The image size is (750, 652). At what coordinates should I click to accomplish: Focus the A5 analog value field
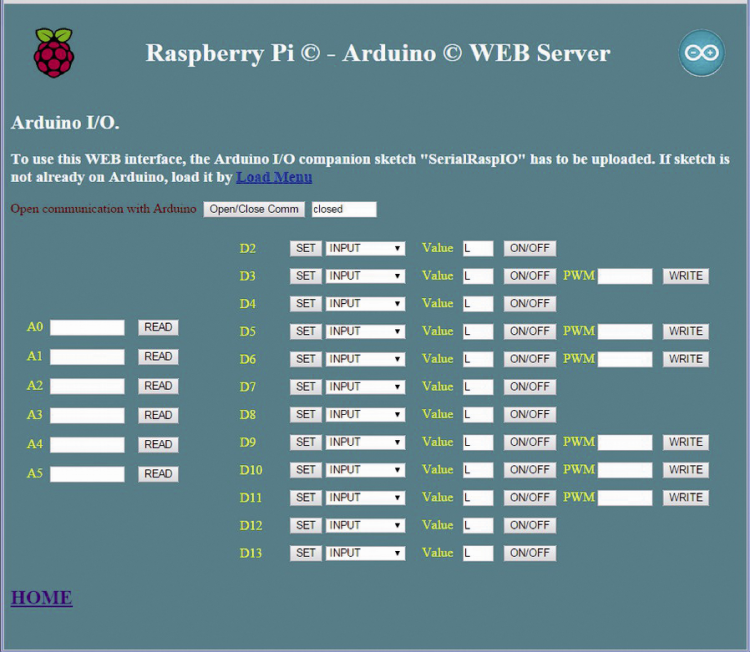tap(87, 474)
